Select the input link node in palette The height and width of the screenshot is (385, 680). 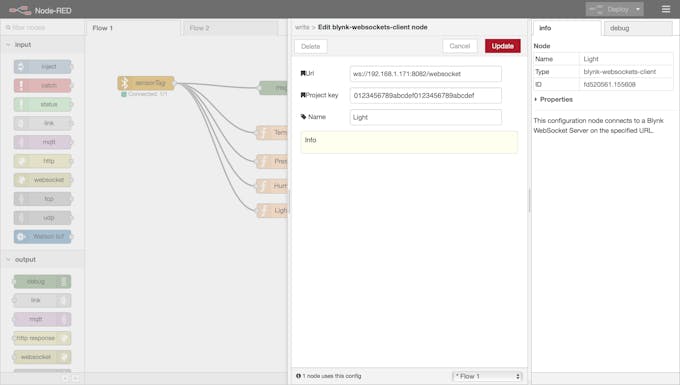coord(43,123)
